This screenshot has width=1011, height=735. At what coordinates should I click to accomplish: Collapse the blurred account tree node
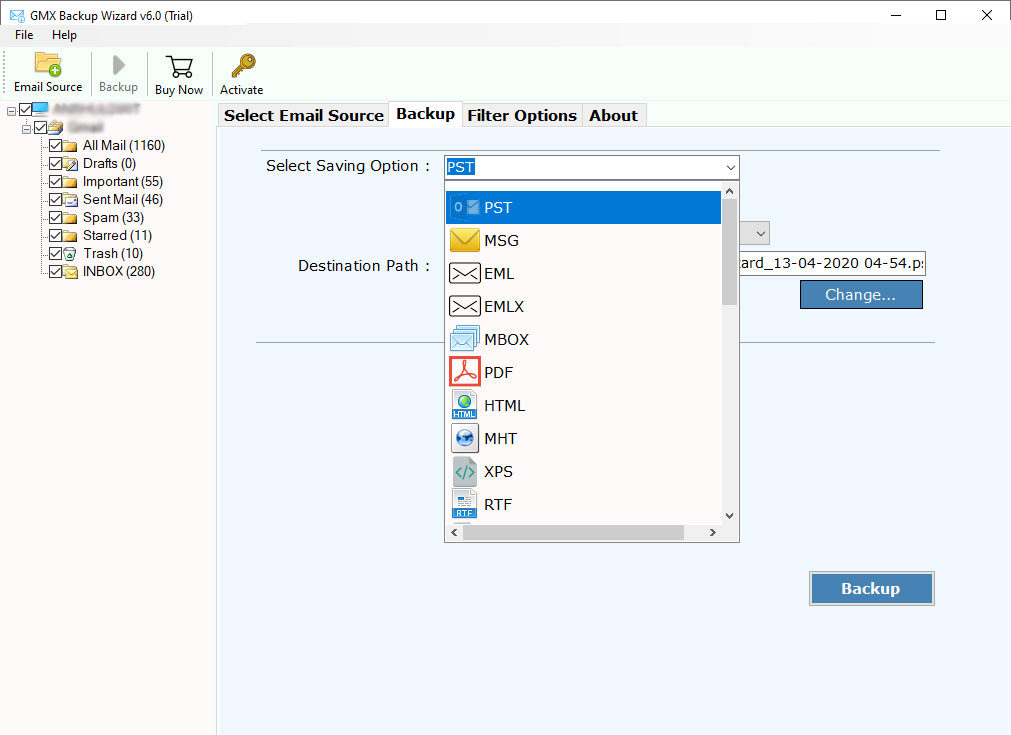click(26, 129)
